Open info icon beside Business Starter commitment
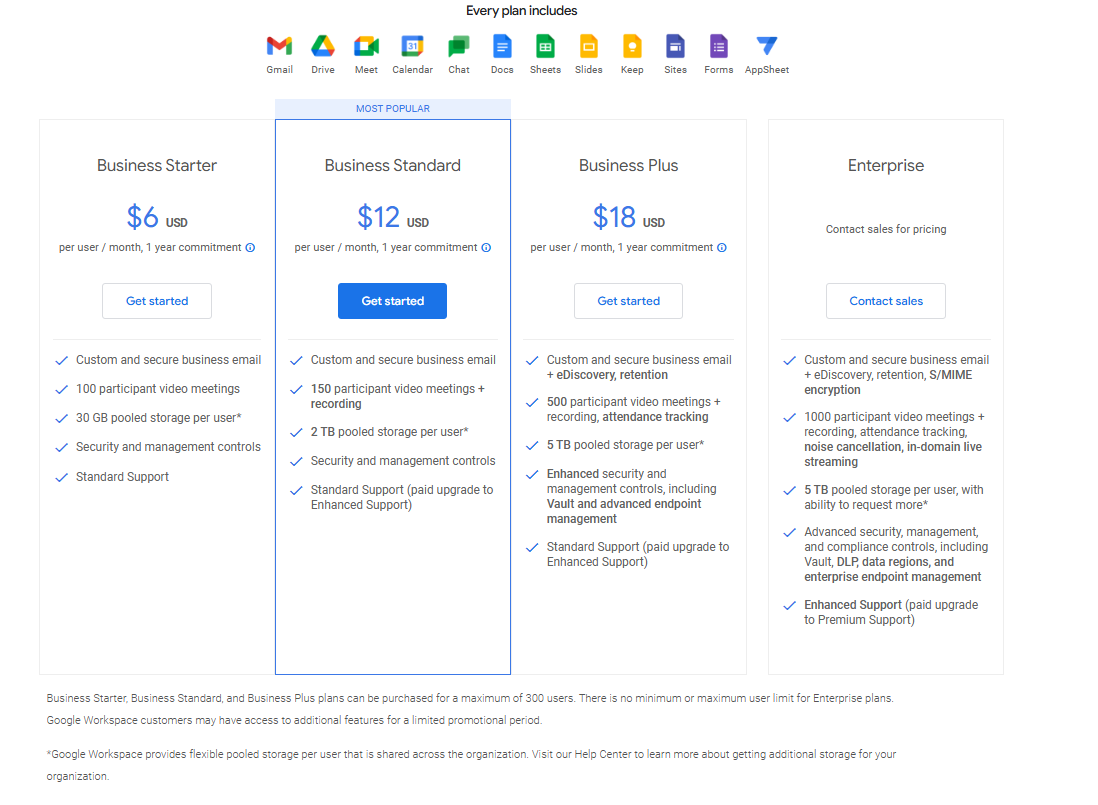The width and height of the screenshot is (1098, 805). pyautogui.click(x=250, y=248)
